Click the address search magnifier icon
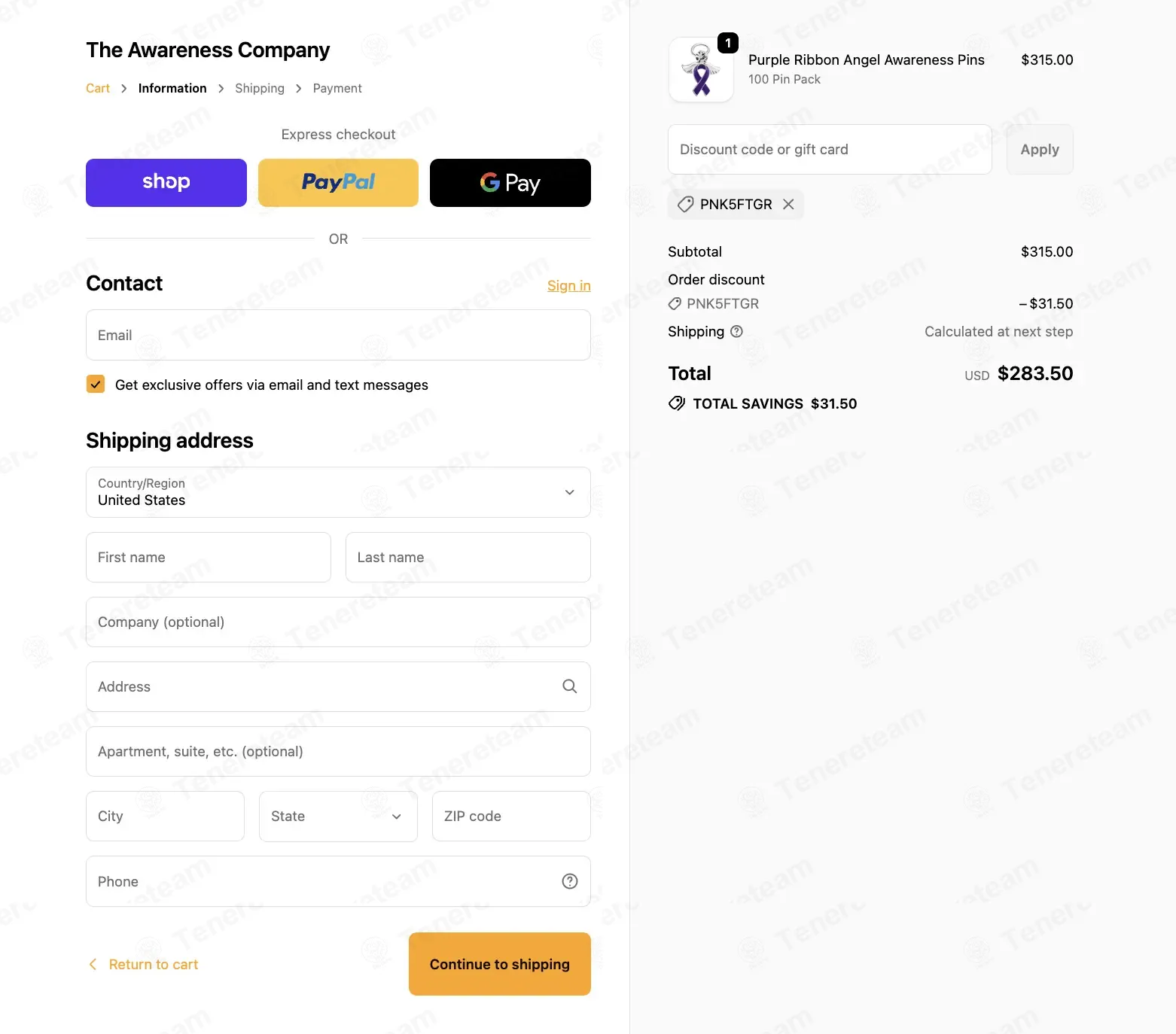The height and width of the screenshot is (1034, 1176). click(570, 686)
